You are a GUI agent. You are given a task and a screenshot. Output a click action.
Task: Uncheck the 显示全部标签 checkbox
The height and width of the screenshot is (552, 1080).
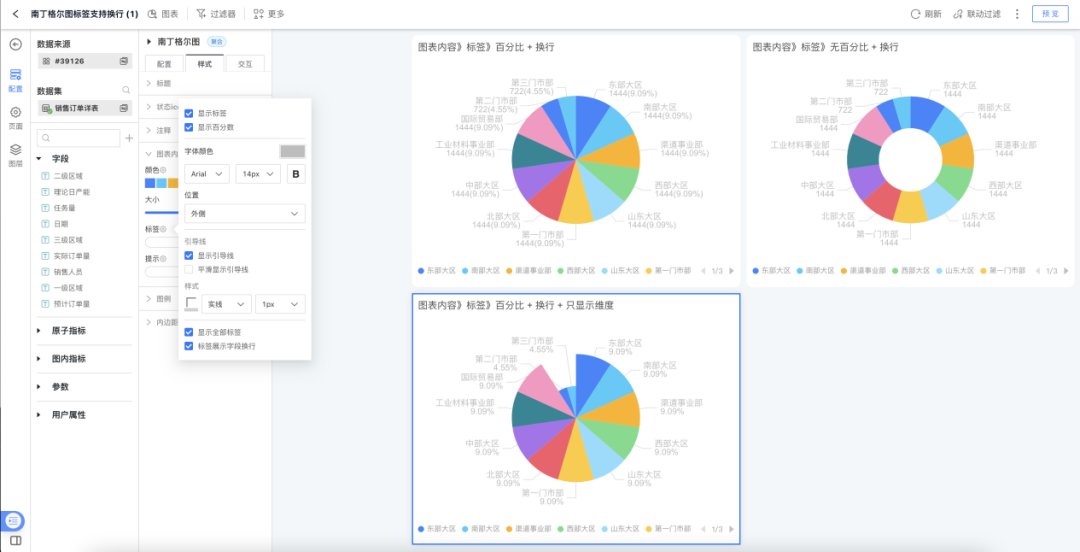[189, 332]
